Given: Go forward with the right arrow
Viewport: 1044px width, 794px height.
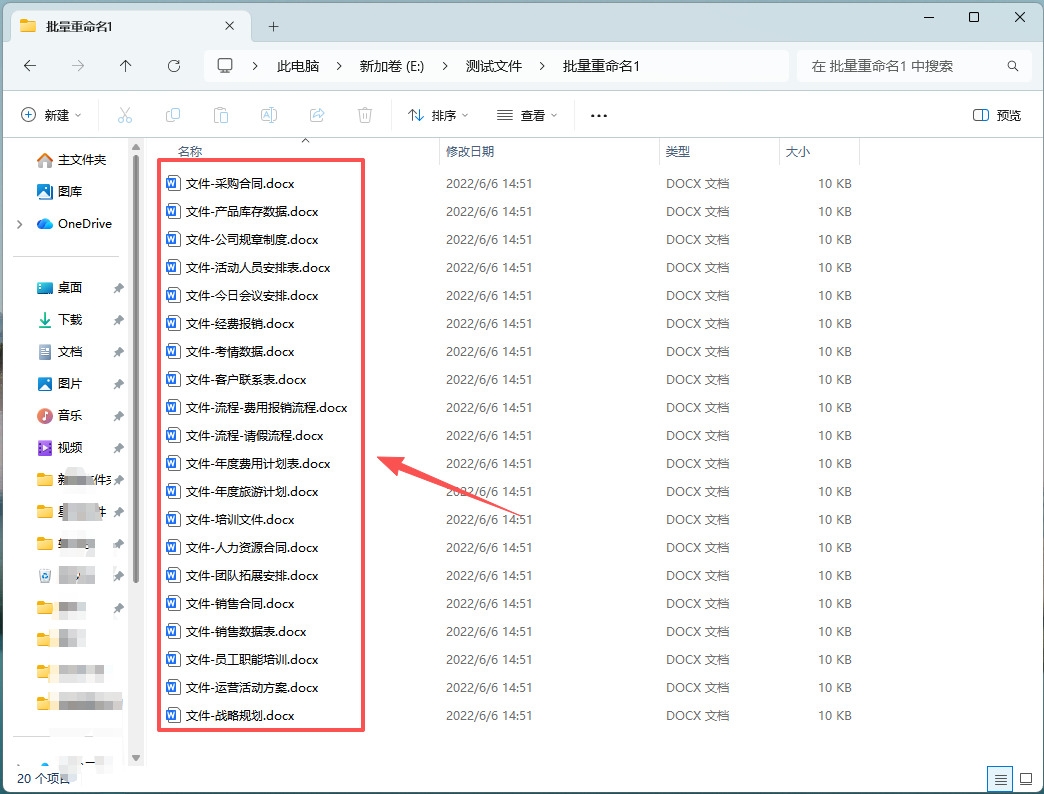Looking at the screenshot, I should (78, 66).
